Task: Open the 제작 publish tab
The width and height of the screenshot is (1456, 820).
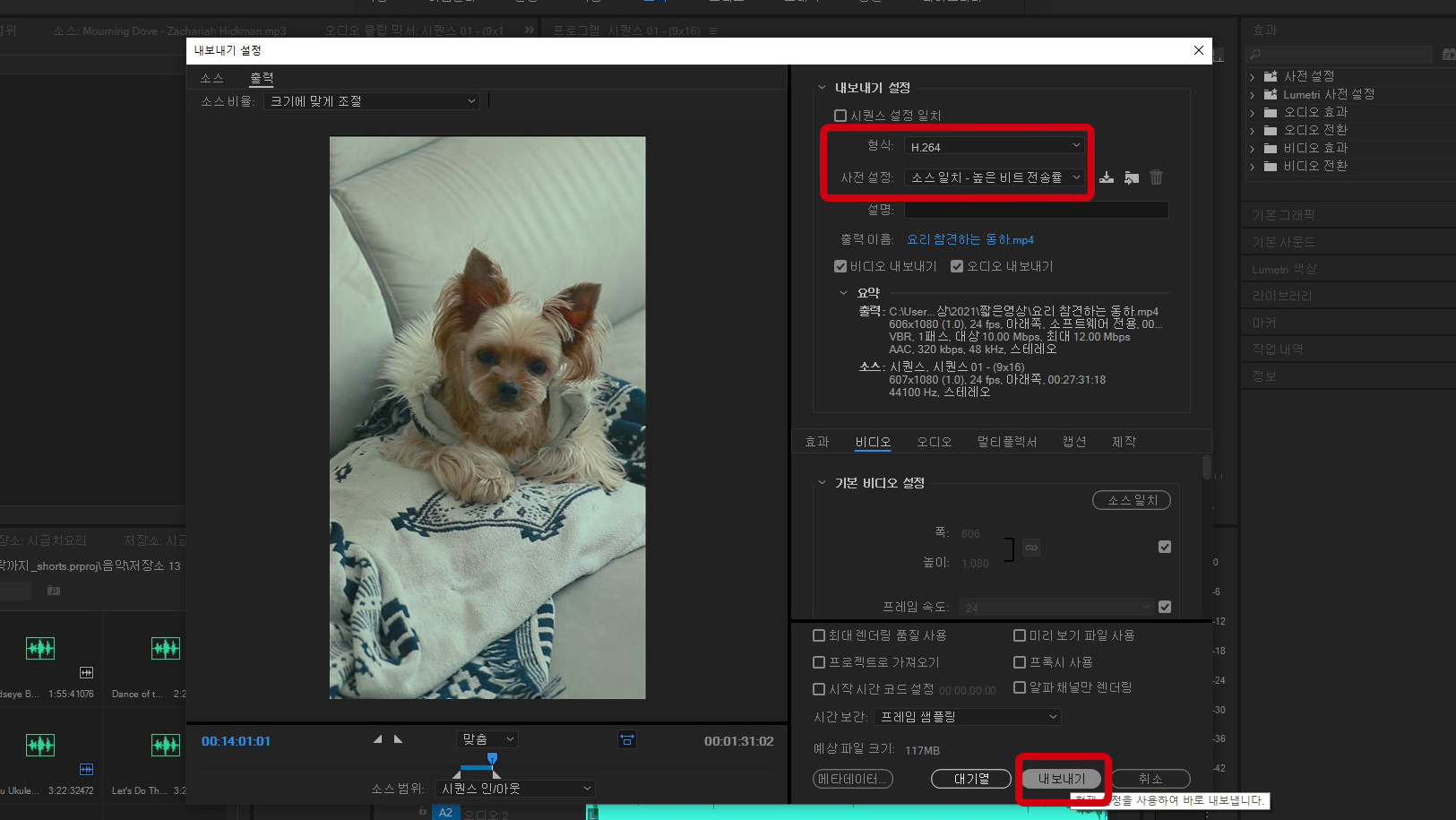Action: click(x=1124, y=442)
